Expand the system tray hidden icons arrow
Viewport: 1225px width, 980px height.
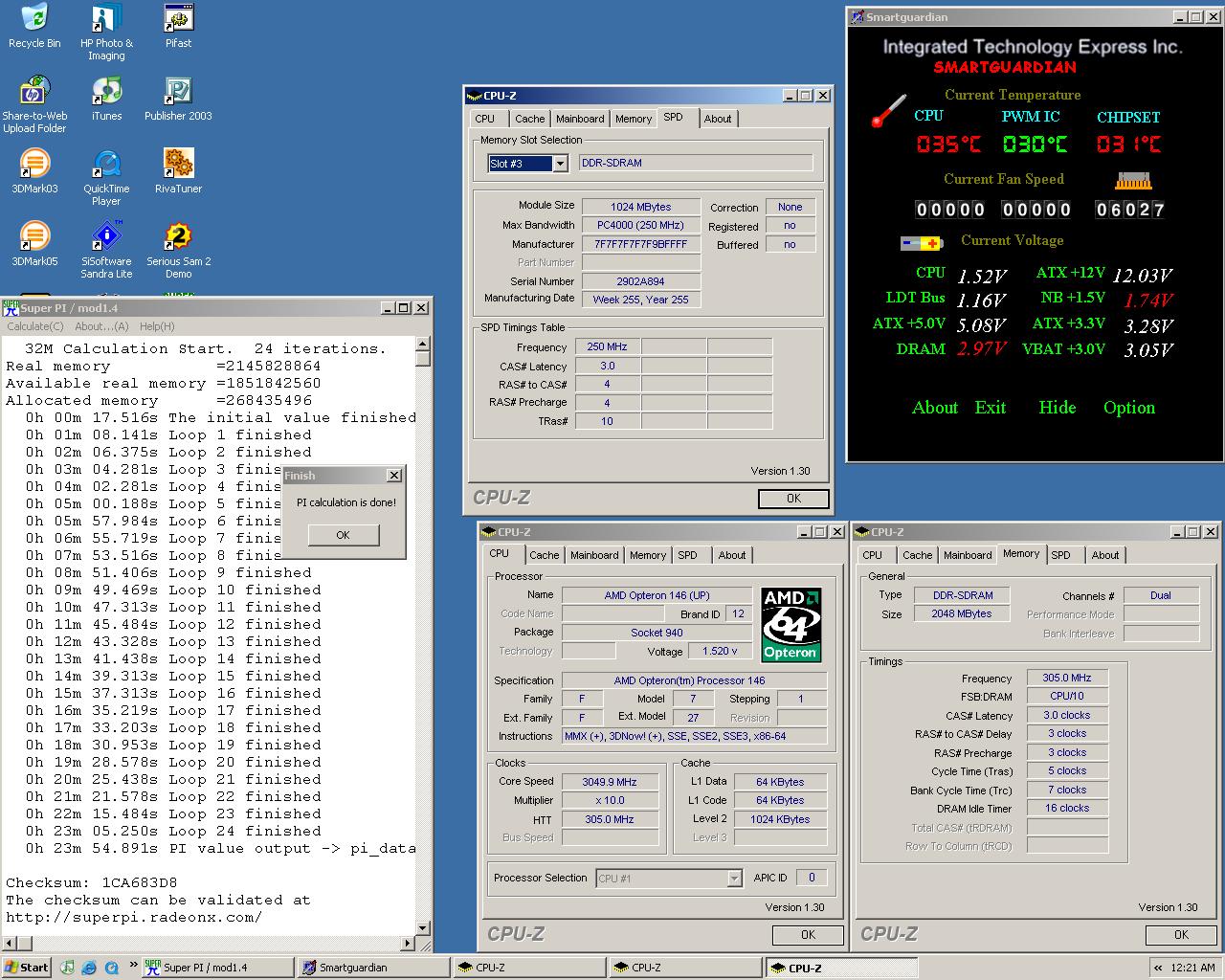click(1158, 968)
